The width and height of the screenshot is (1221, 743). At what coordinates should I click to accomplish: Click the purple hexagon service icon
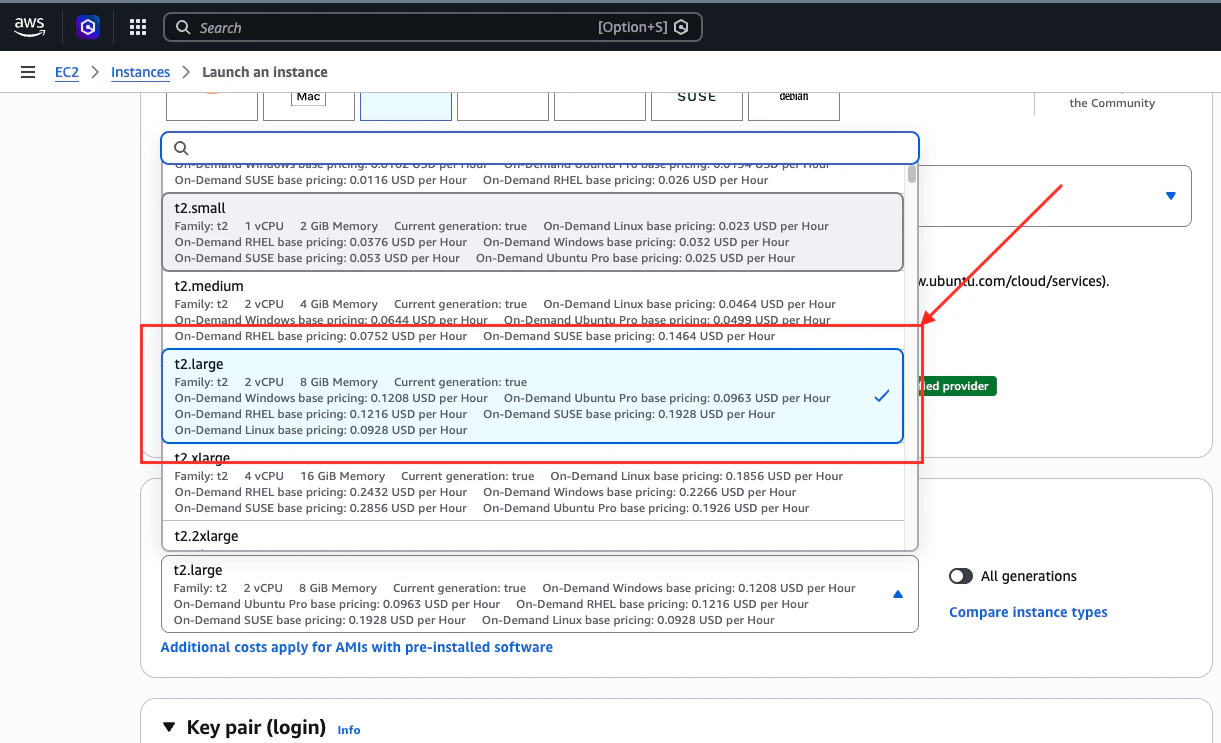pyautogui.click(x=88, y=27)
